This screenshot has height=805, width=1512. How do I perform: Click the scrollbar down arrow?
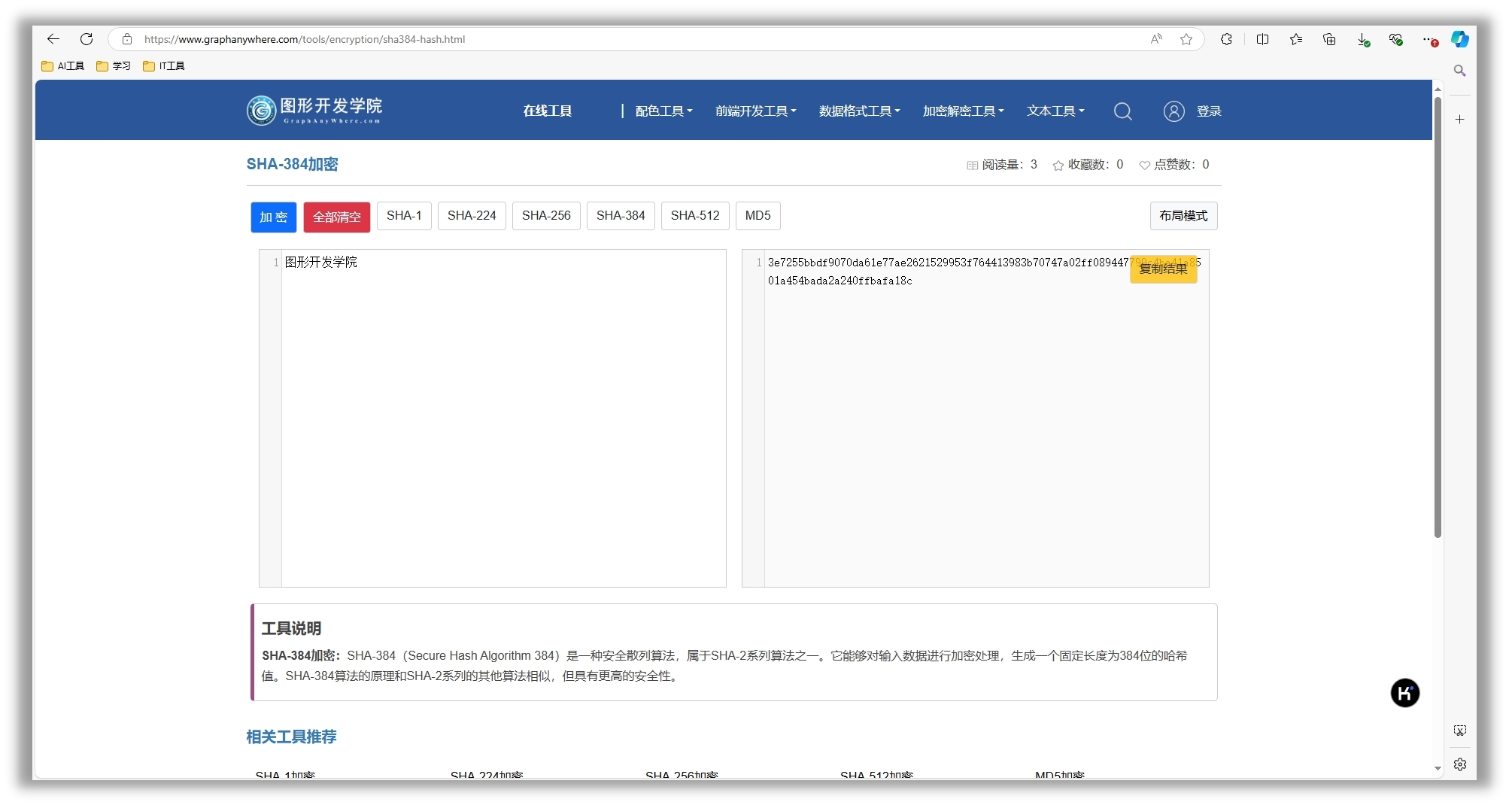coord(1438,769)
